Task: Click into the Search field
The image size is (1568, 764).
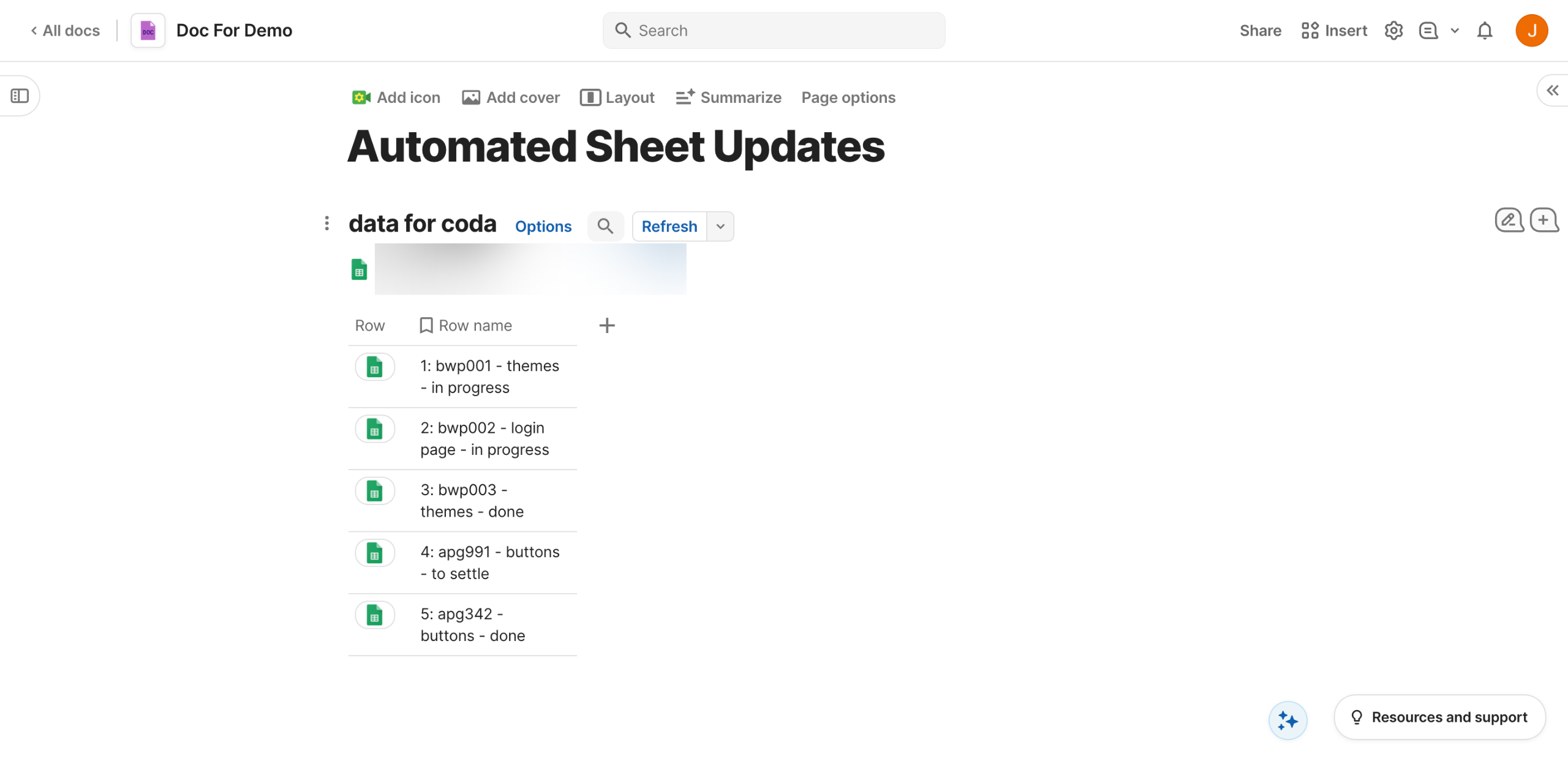Action: [773, 31]
